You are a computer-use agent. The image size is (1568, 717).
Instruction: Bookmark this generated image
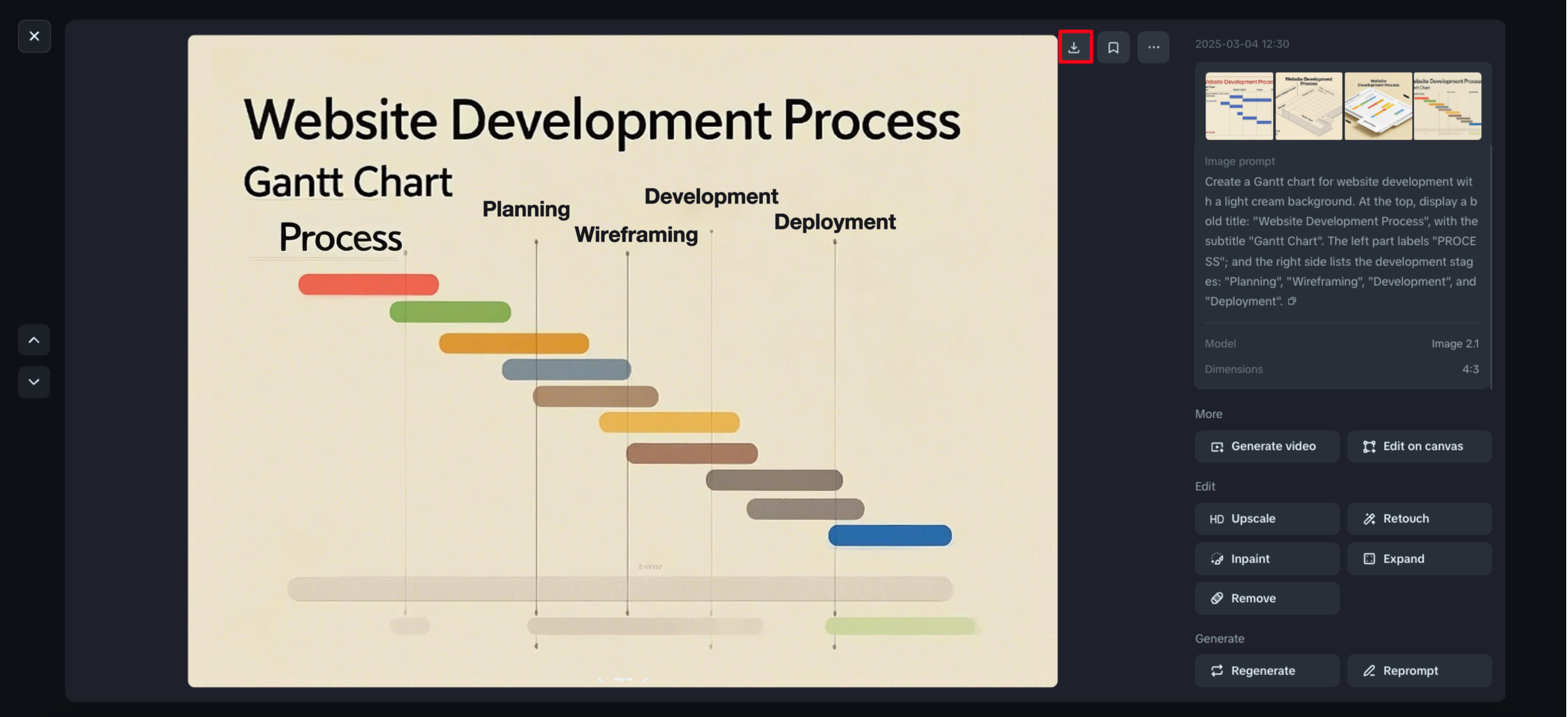1113,47
